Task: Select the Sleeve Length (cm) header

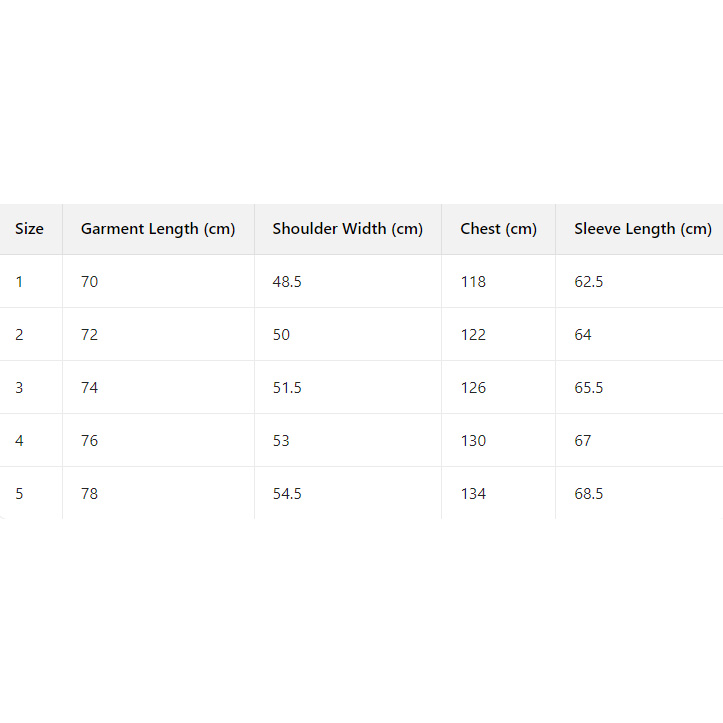Action: (x=642, y=229)
